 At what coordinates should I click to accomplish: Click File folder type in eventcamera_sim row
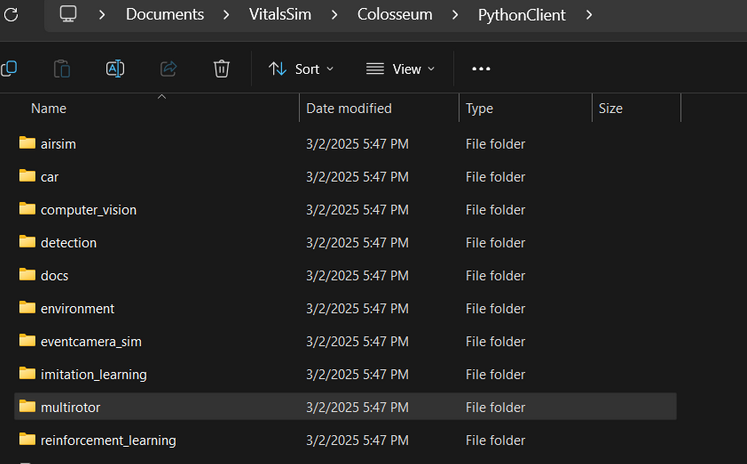[x=495, y=342]
